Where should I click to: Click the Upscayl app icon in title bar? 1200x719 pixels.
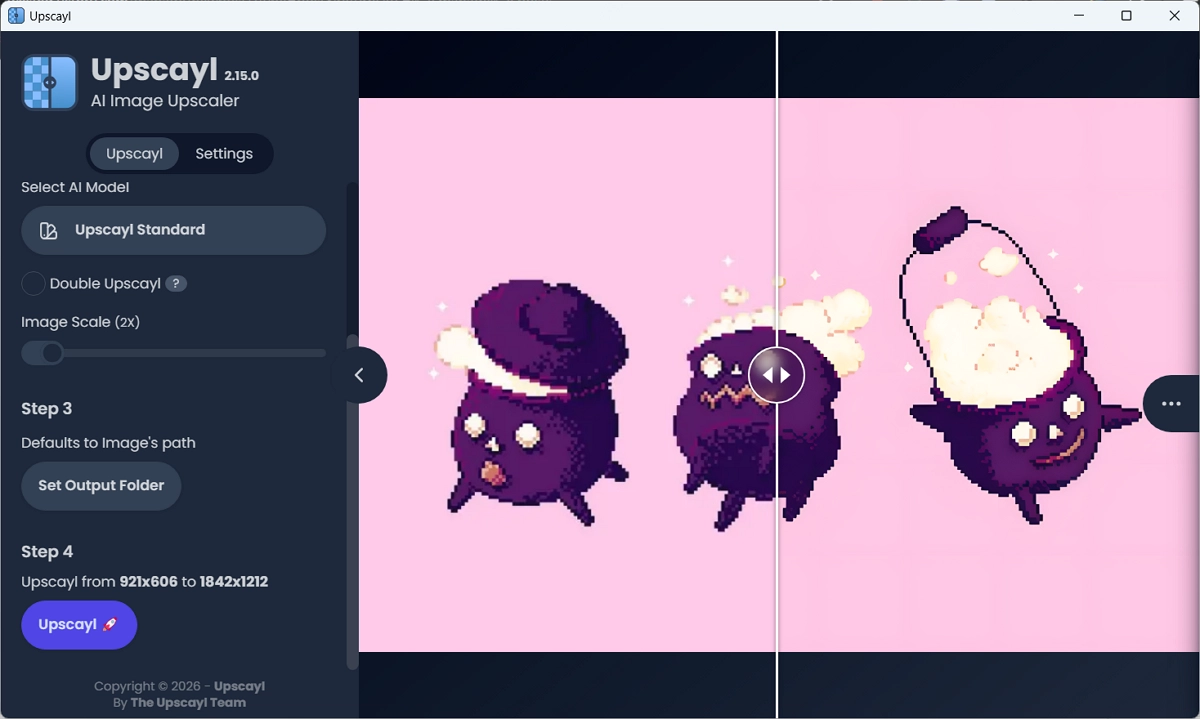point(16,15)
